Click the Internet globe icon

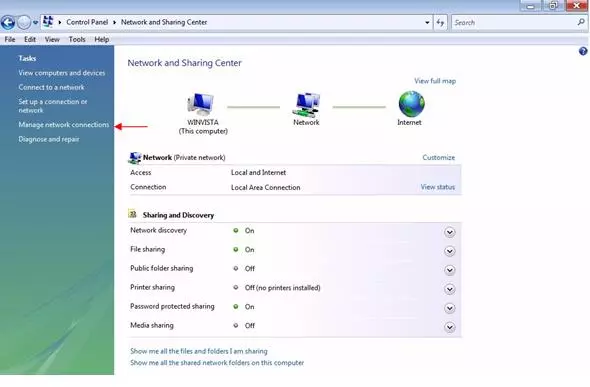[411, 104]
